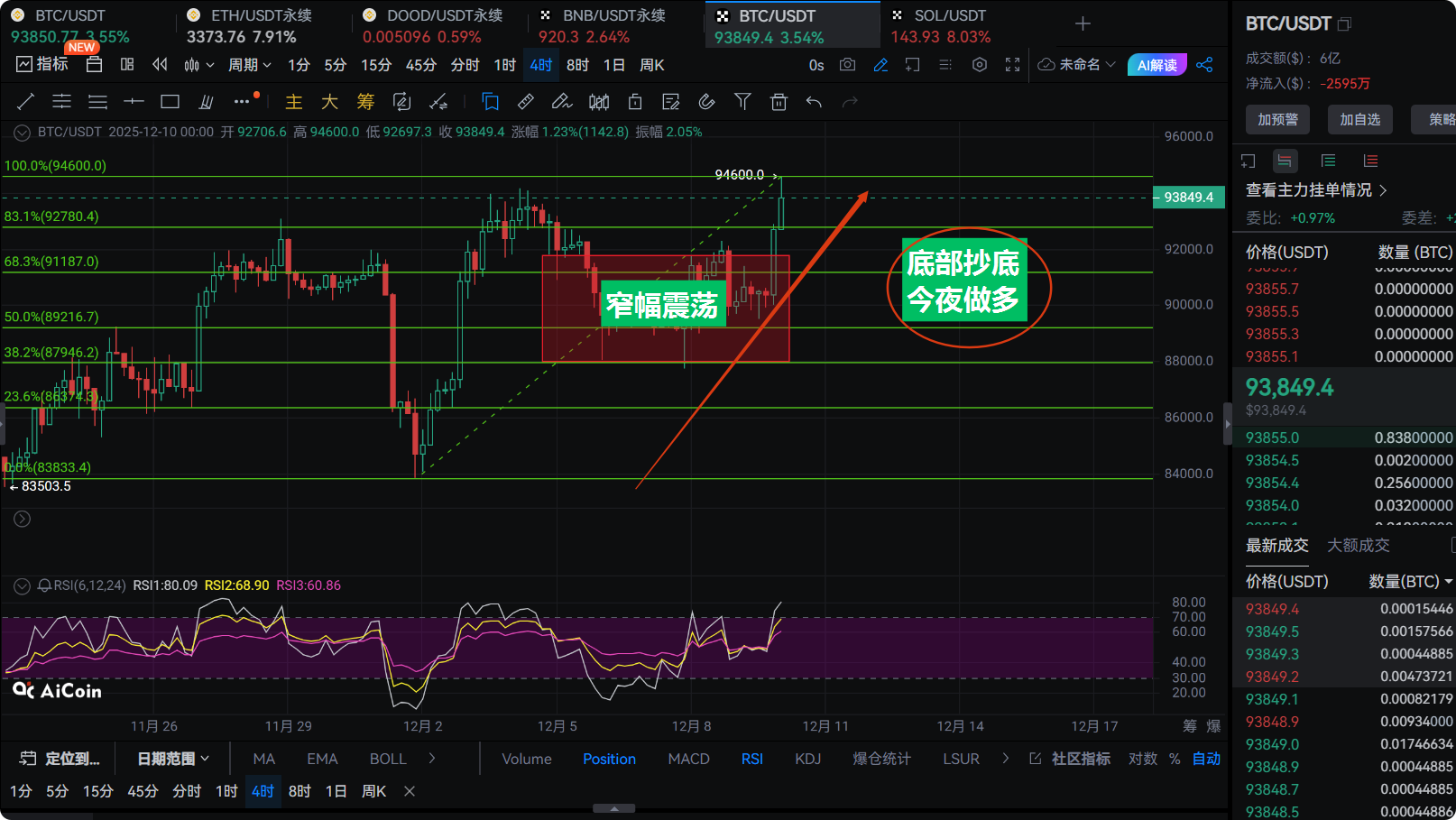1456x820 pixels.
Task: Toggle the Volume indicator off or on
Action: click(527, 759)
